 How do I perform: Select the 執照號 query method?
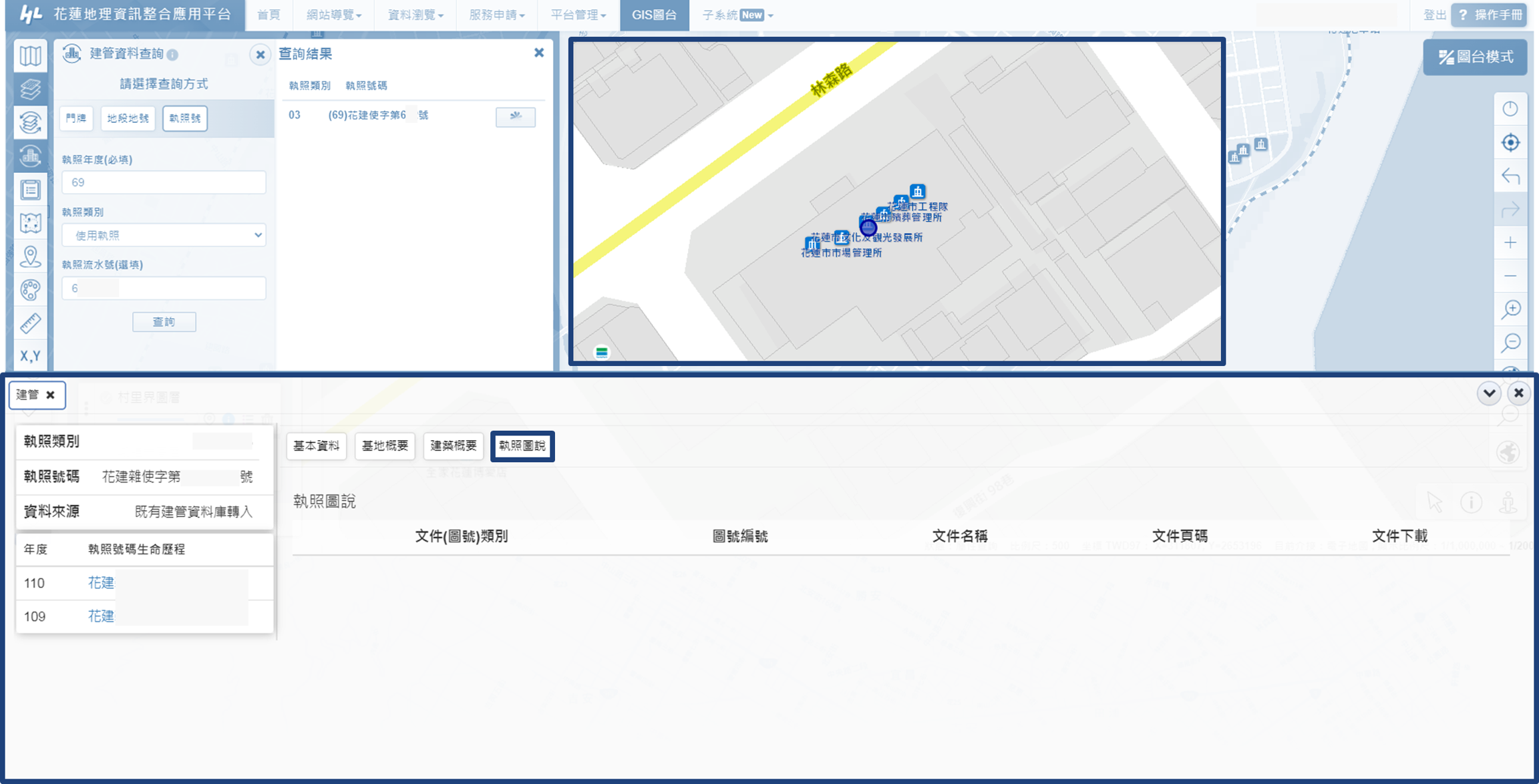tap(185, 118)
